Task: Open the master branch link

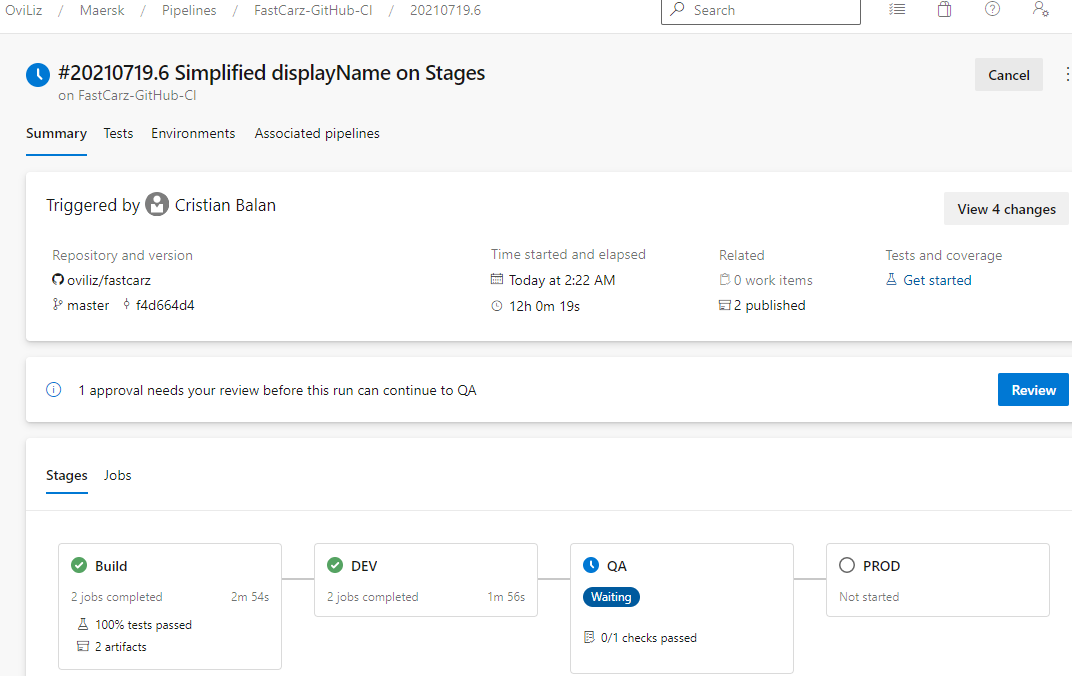Action: [88, 305]
